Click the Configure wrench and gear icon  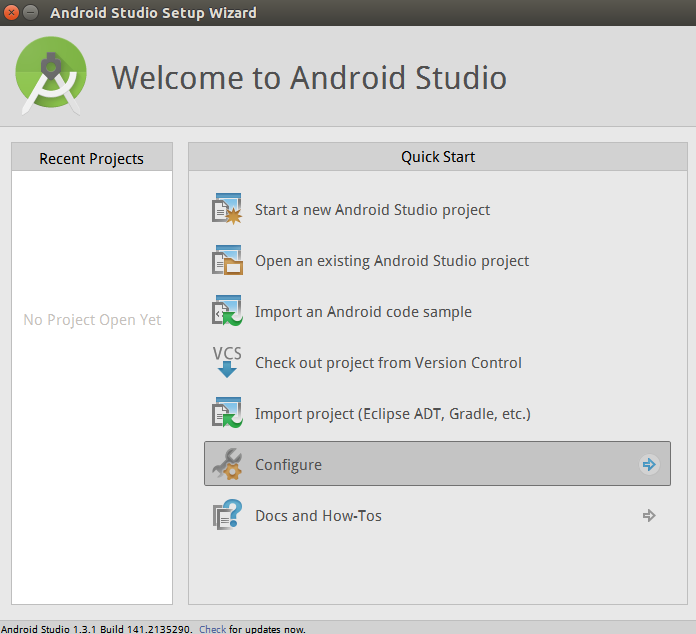tap(227, 465)
